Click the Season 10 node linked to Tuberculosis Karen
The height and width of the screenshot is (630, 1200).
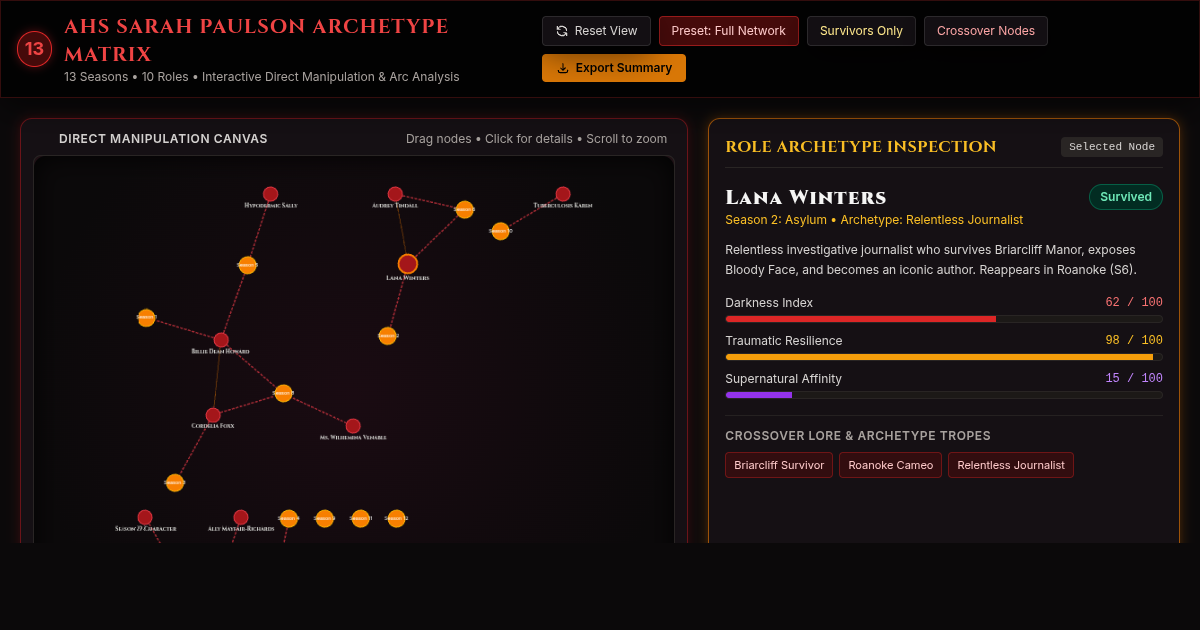[500, 231]
